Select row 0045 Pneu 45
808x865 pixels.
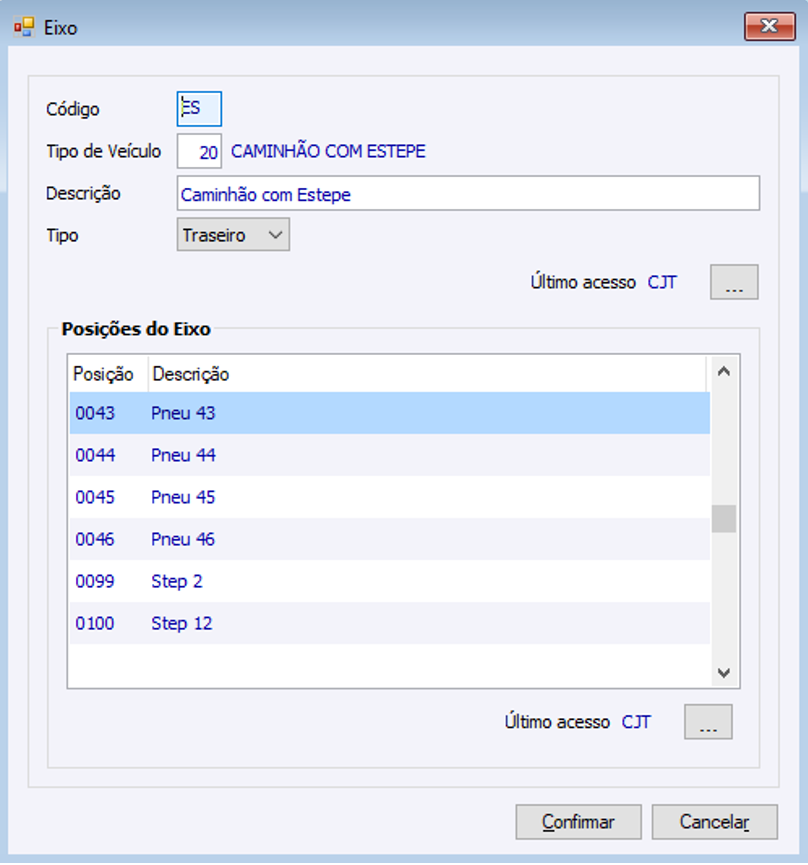point(389,497)
